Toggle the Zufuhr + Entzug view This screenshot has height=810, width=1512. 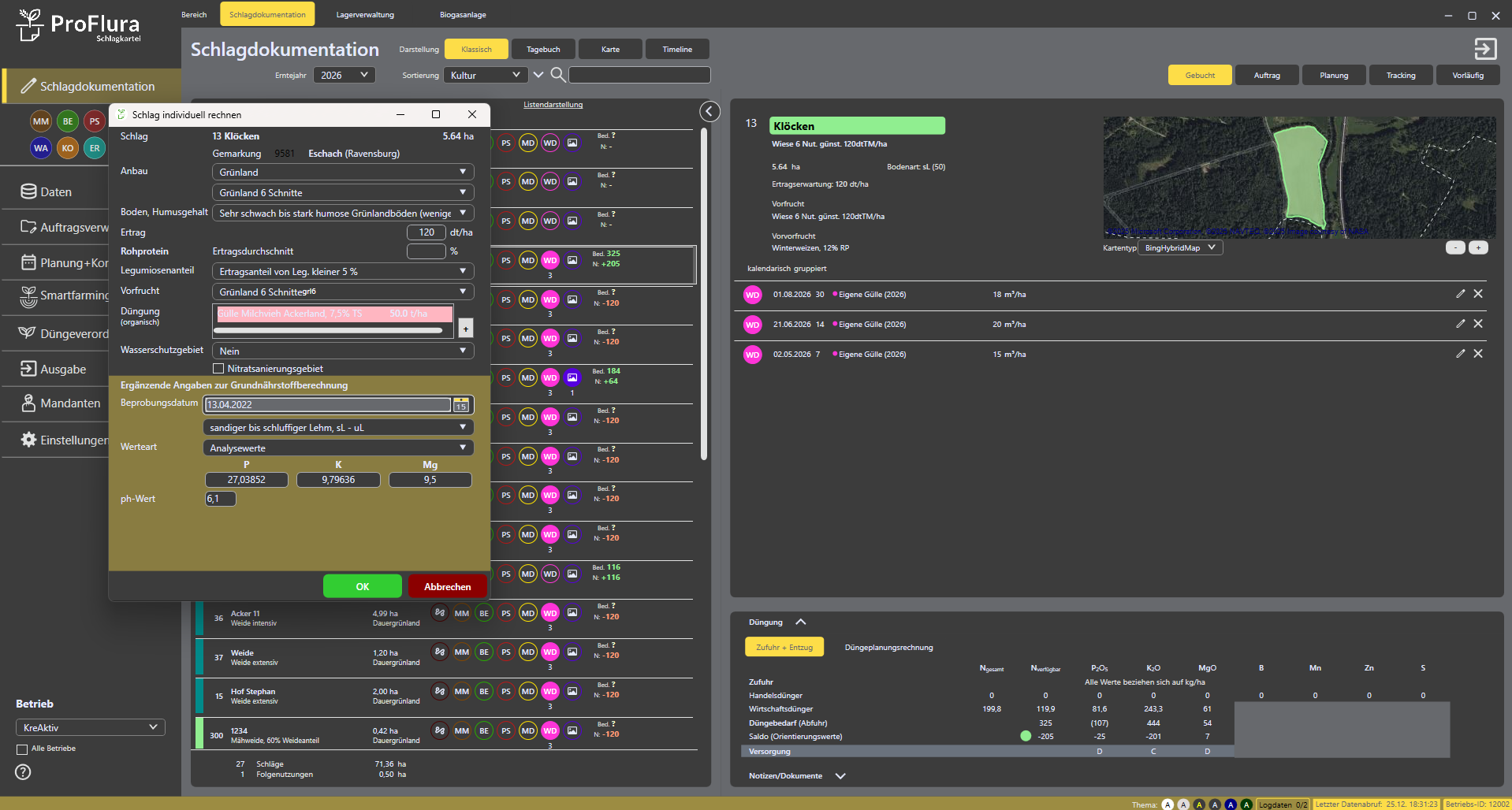coord(784,647)
